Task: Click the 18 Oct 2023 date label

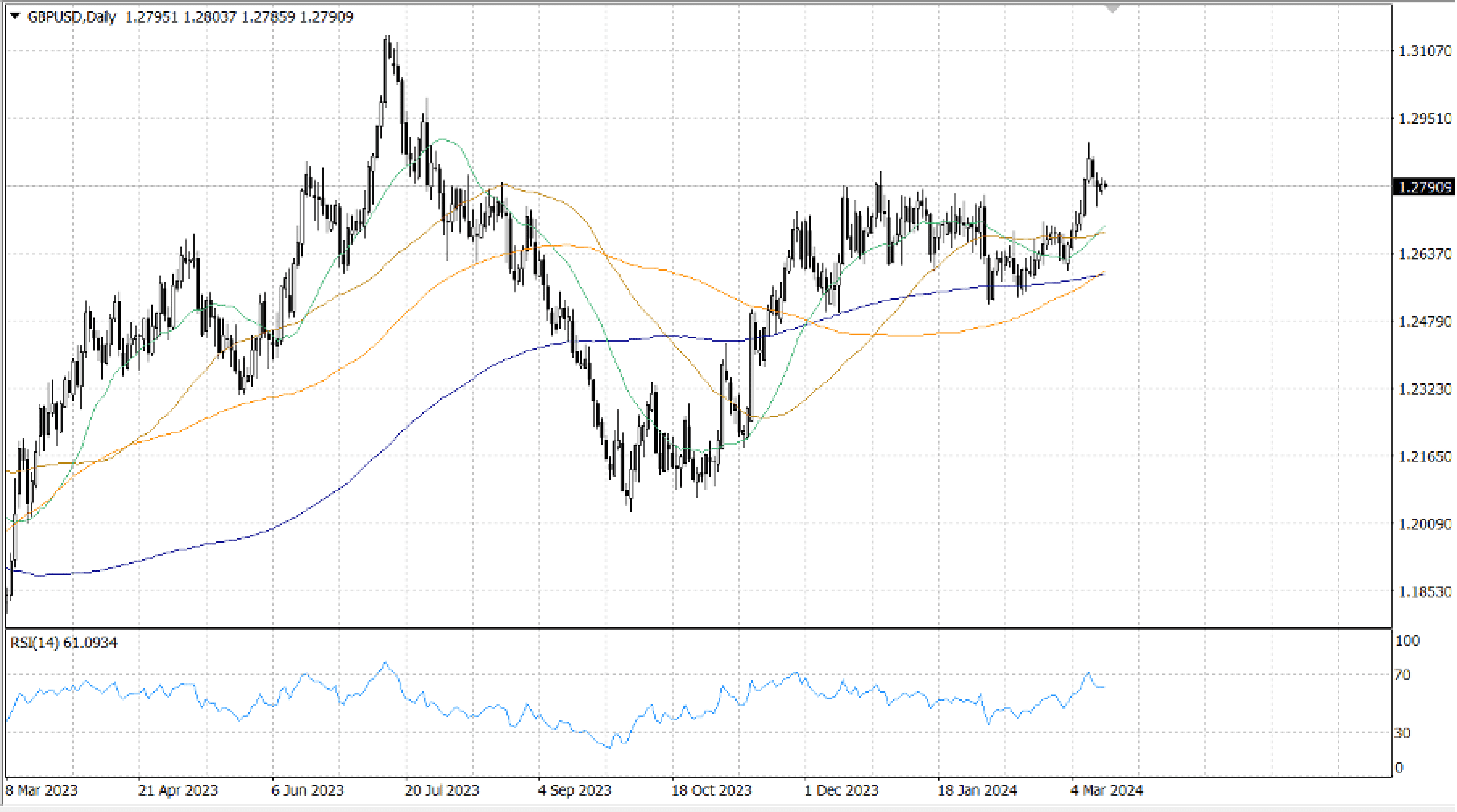Action: click(x=711, y=790)
